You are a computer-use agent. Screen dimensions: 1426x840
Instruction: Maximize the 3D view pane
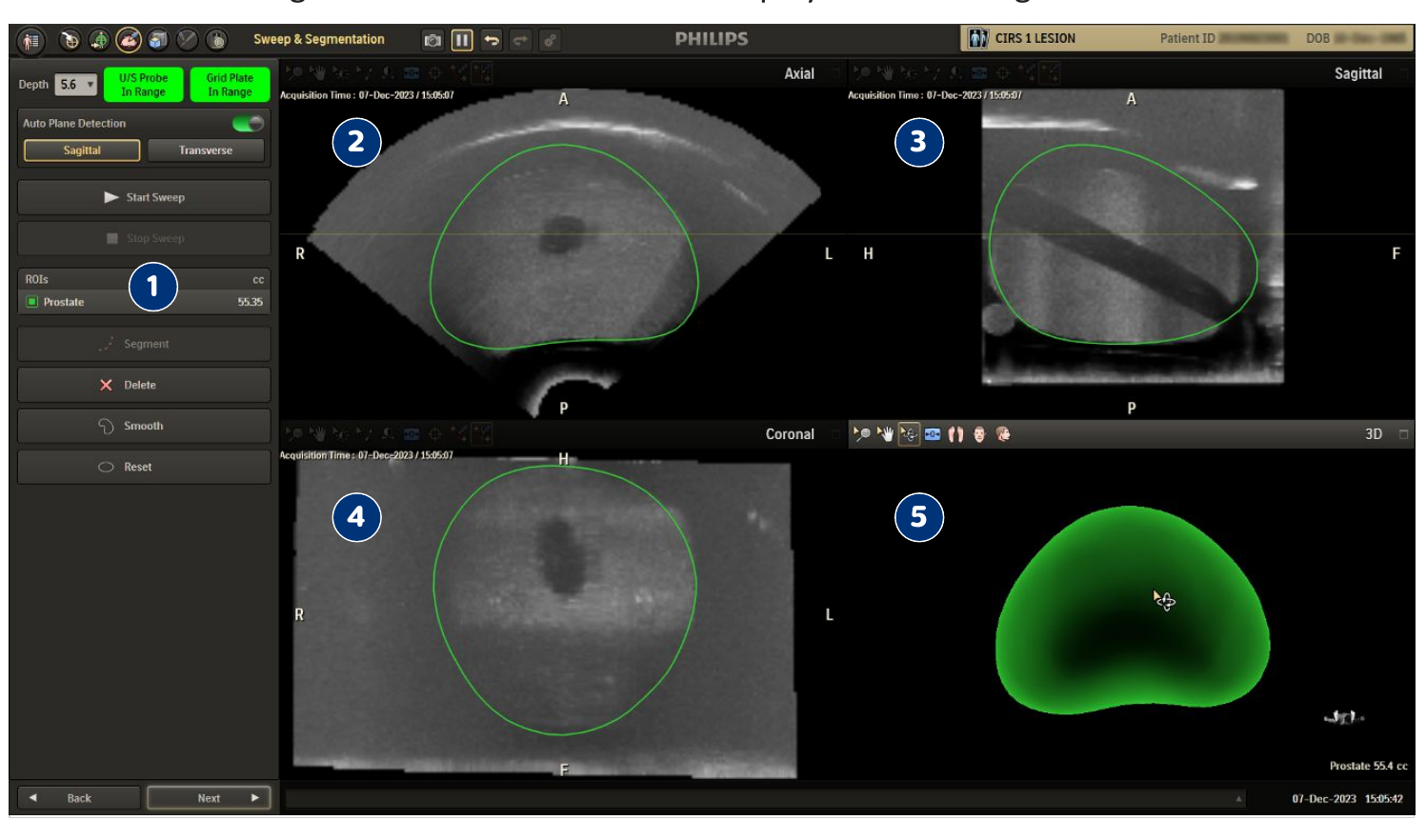point(1403,434)
